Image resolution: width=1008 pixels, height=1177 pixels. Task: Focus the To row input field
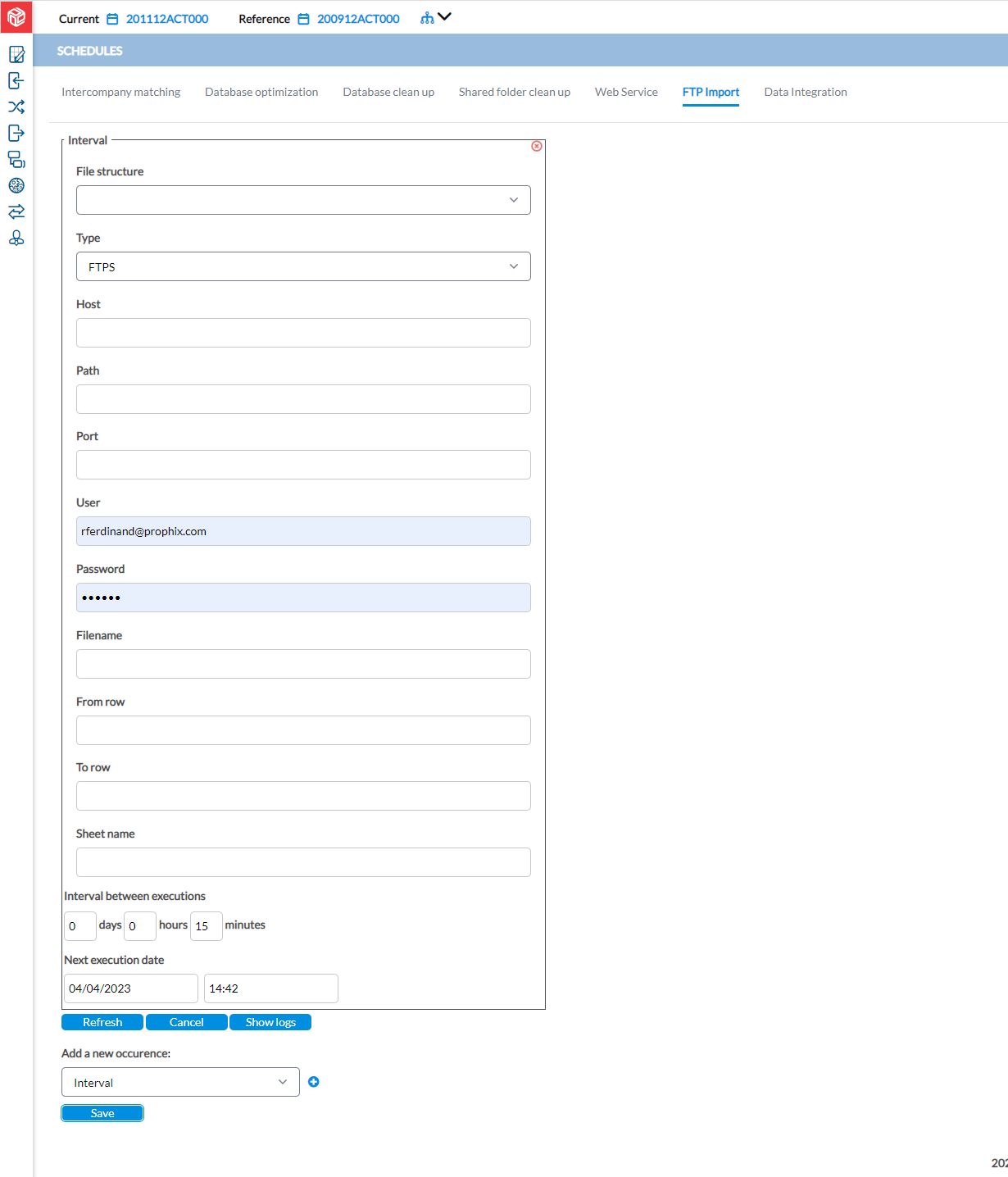[x=303, y=796]
